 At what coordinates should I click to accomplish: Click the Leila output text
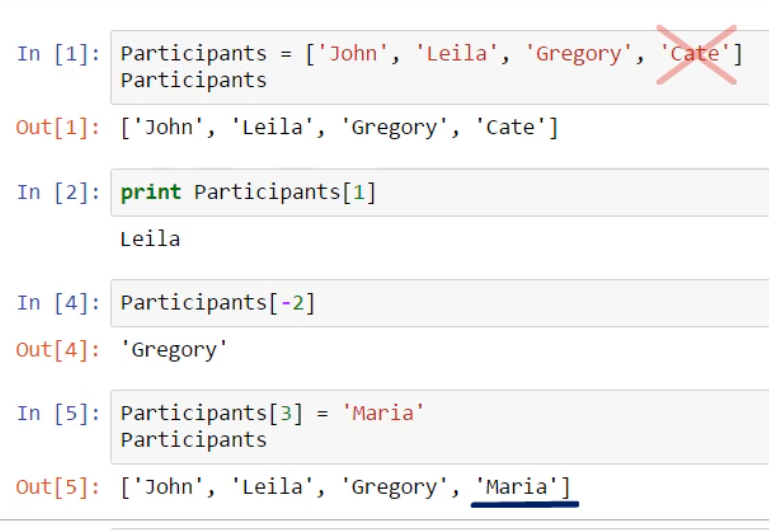coord(150,239)
